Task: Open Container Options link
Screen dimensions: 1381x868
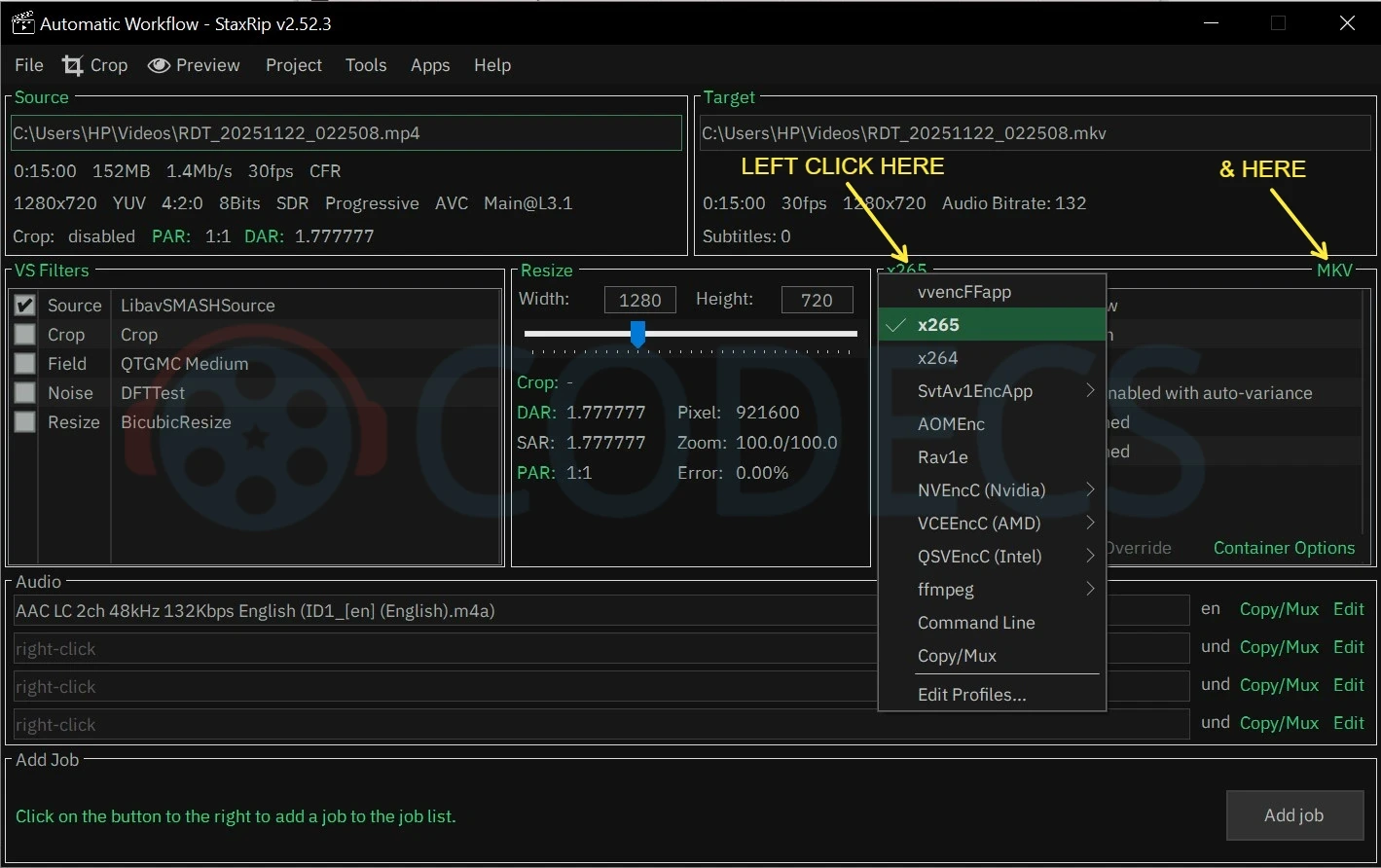Action: pos(1284,548)
